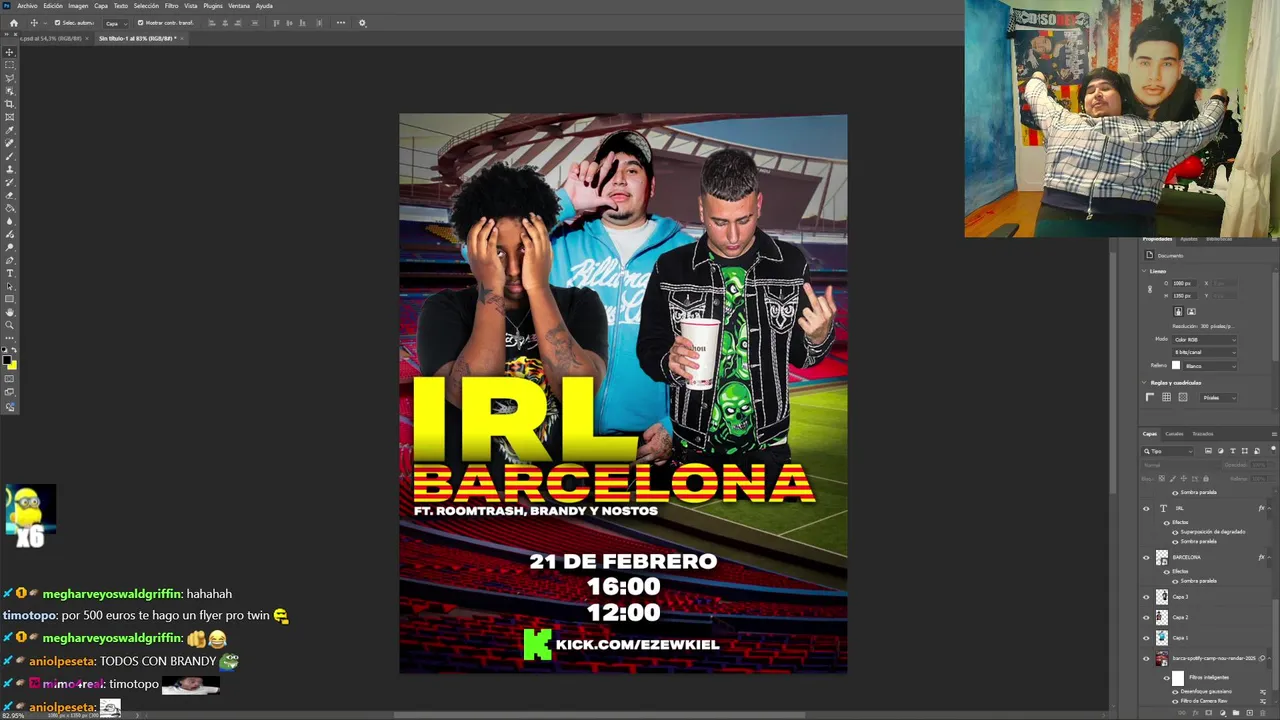The width and height of the screenshot is (1280, 720).
Task: Select the Move tool in the toolbar
Action: coord(10,52)
